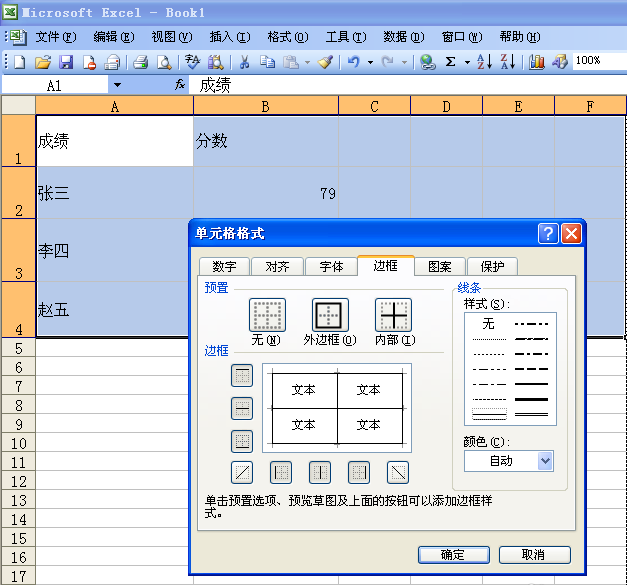Click the Format Painter brush icon

[x=325, y=62]
